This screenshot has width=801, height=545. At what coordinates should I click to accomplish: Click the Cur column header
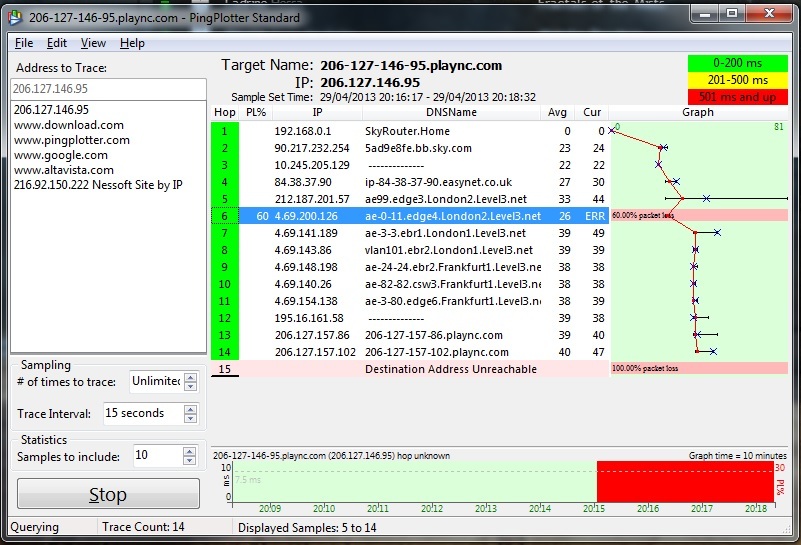coord(592,112)
